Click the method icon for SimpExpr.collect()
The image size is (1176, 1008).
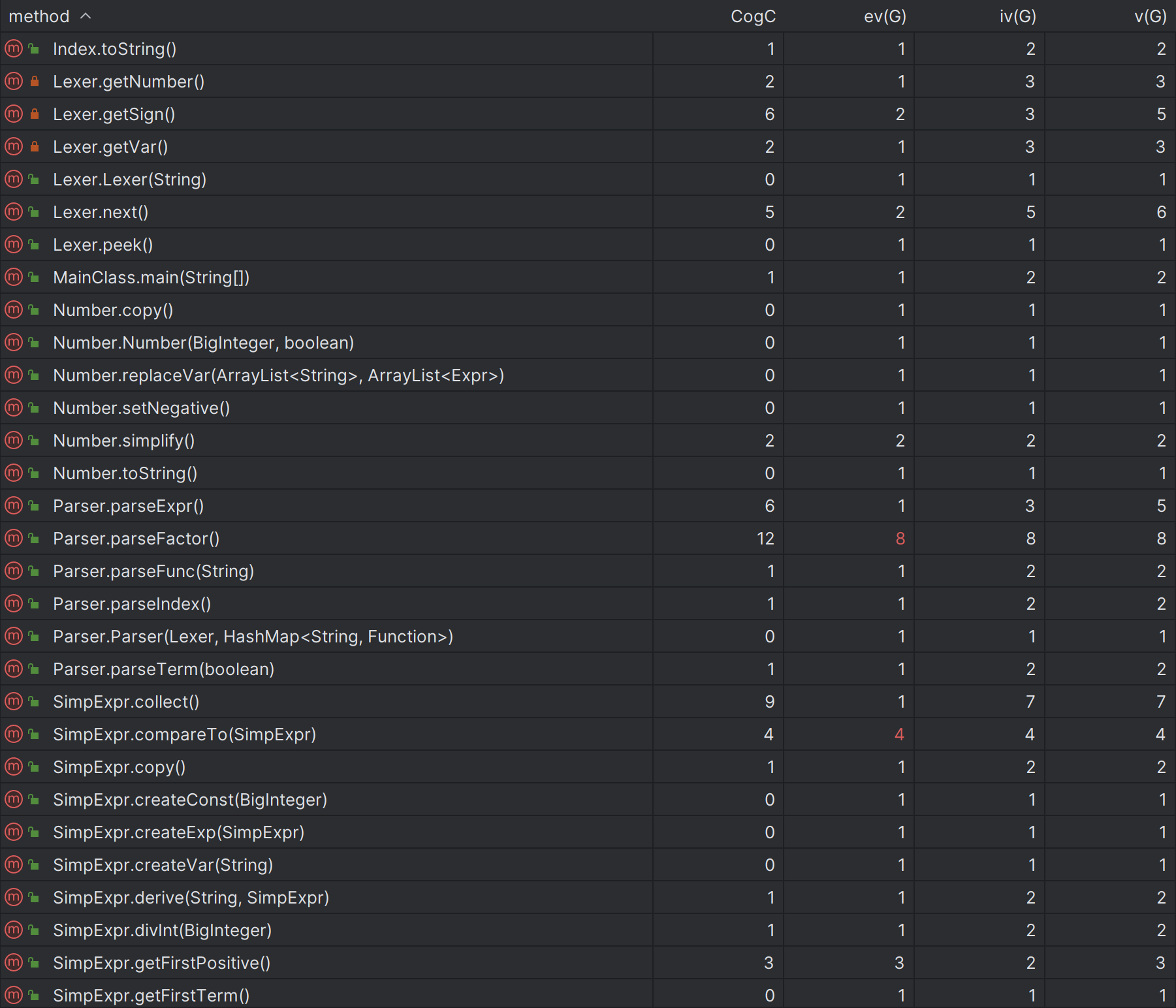coord(14,701)
